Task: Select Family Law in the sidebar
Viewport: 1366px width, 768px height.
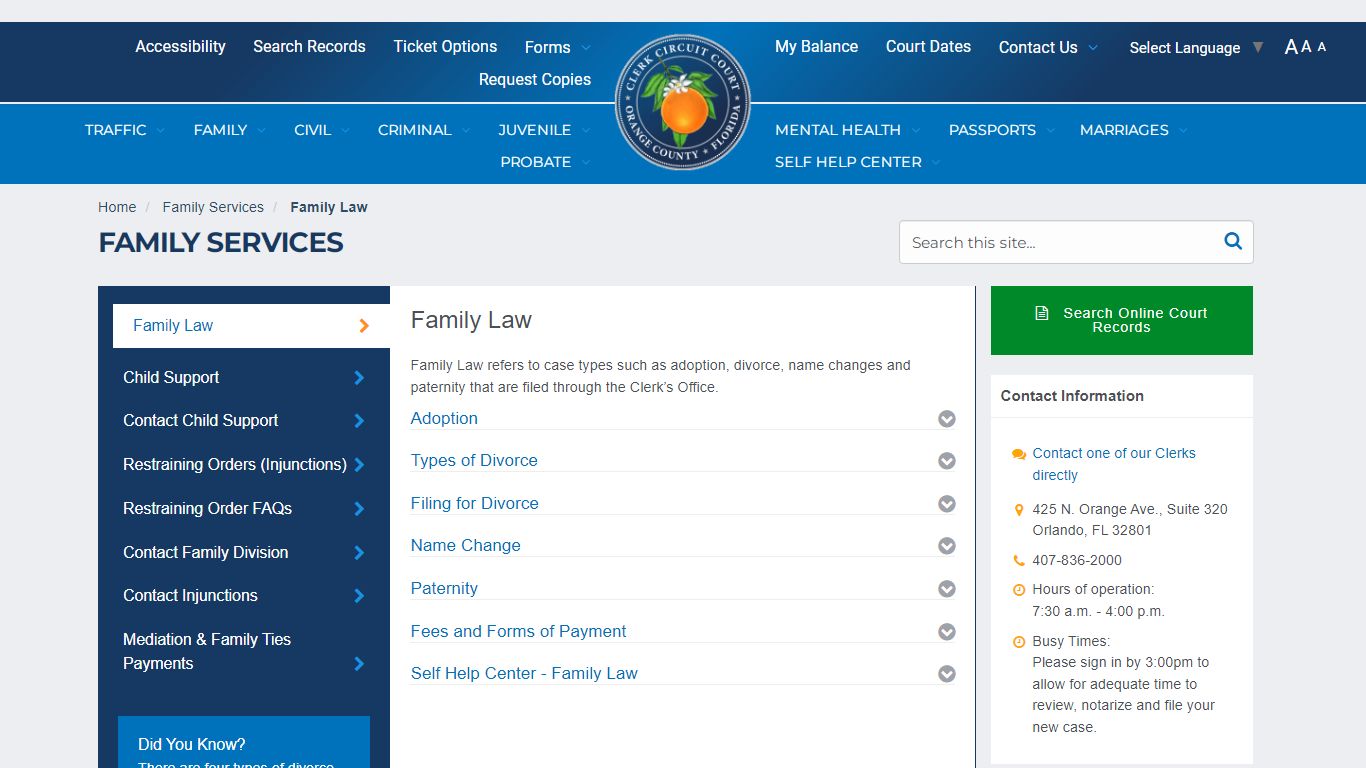Action: click(251, 326)
